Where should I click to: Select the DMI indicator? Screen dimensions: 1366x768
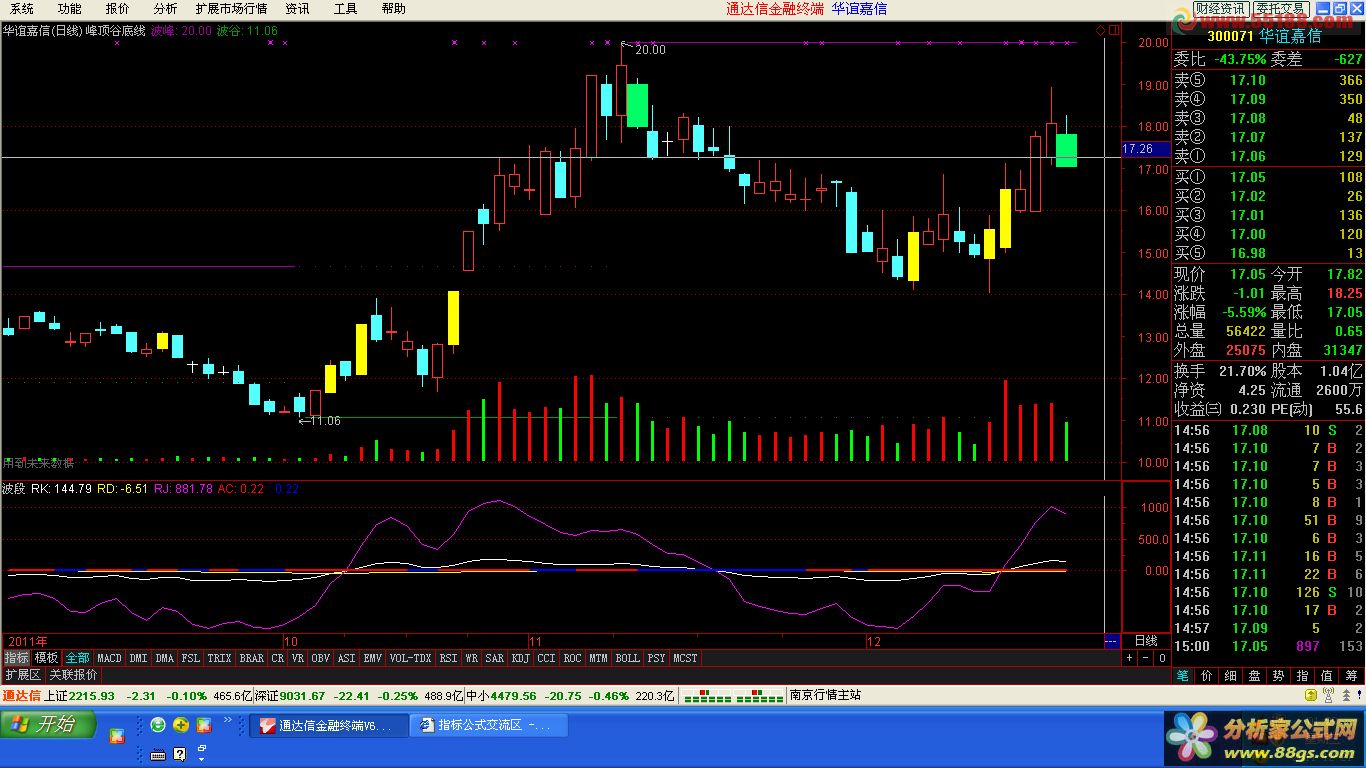(138, 658)
